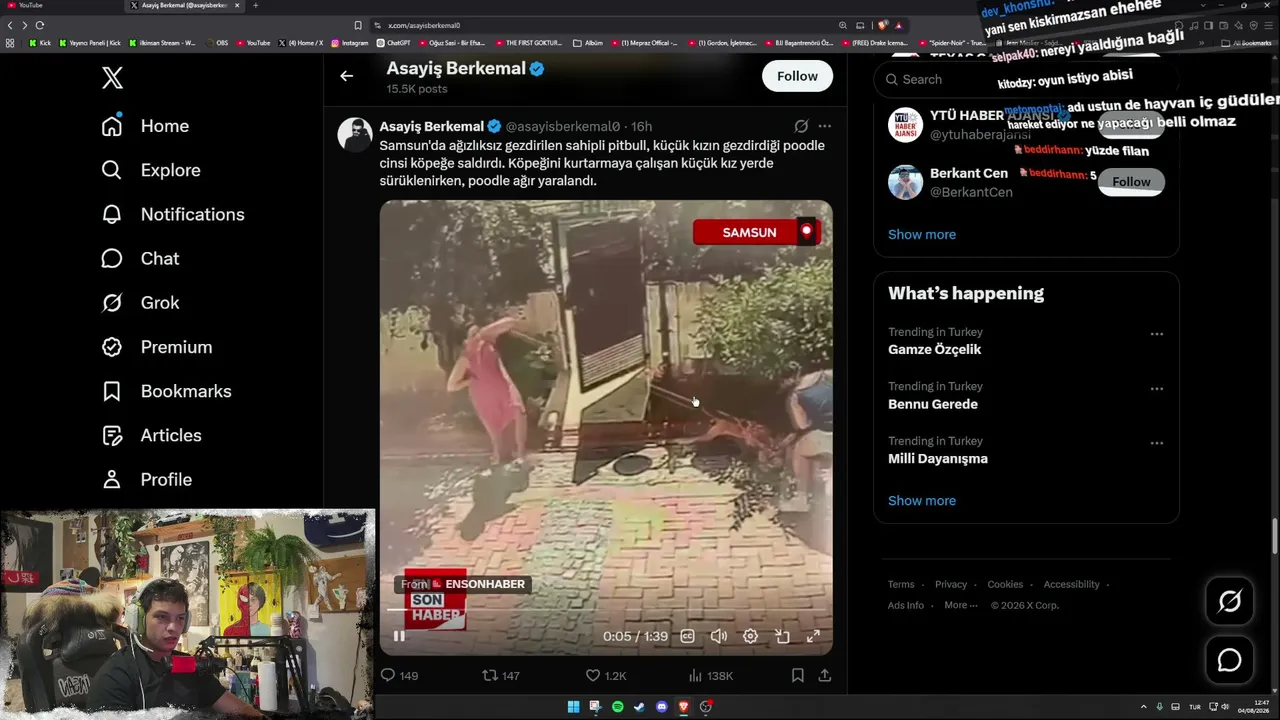Open Premium in the X sidebar
Image resolution: width=1280 pixels, height=720 pixels.
pos(156,347)
